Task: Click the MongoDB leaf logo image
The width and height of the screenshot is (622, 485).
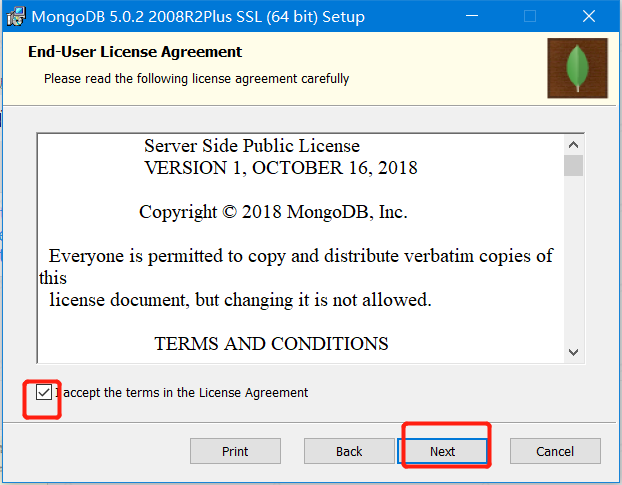Action: pyautogui.click(x=577, y=68)
